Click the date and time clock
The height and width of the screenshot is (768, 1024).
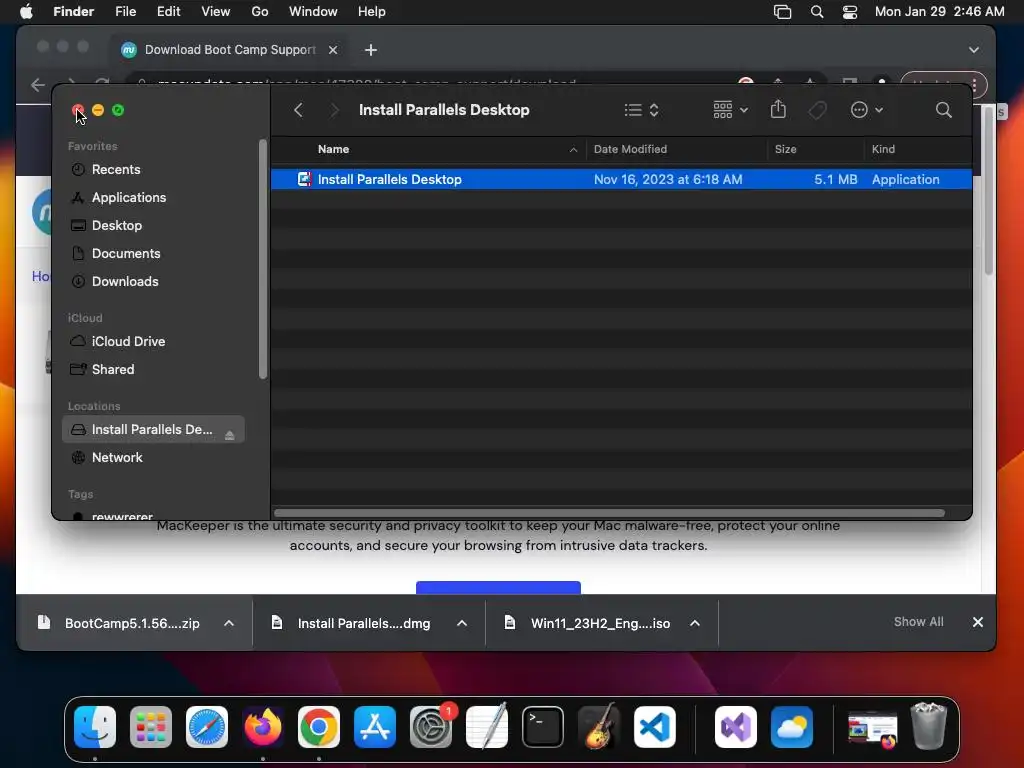(x=939, y=12)
